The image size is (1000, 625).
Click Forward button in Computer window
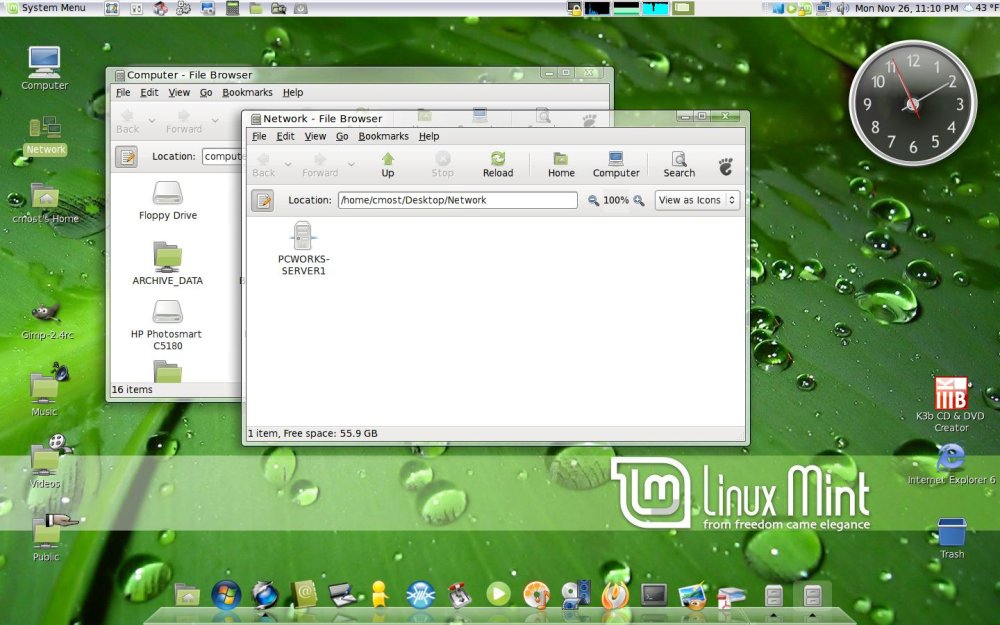pos(184,121)
